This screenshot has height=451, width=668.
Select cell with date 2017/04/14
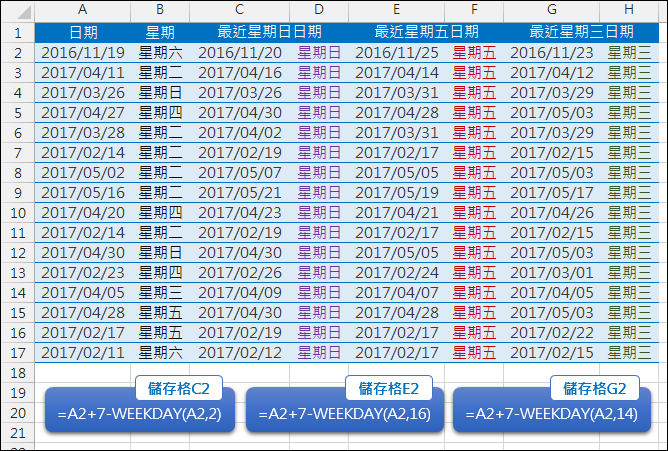(397, 73)
